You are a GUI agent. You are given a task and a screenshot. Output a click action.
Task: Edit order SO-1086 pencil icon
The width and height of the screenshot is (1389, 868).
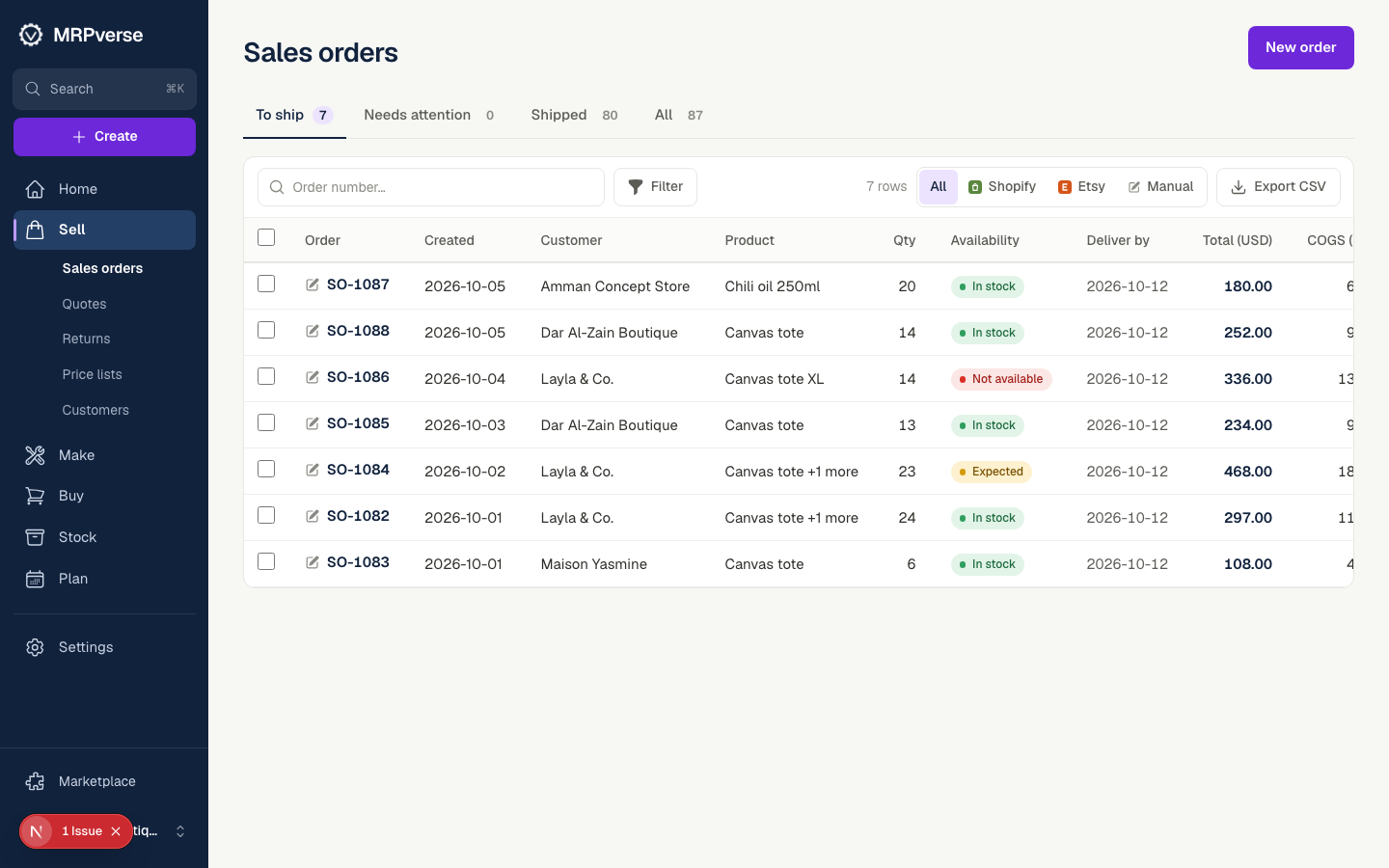click(x=313, y=377)
